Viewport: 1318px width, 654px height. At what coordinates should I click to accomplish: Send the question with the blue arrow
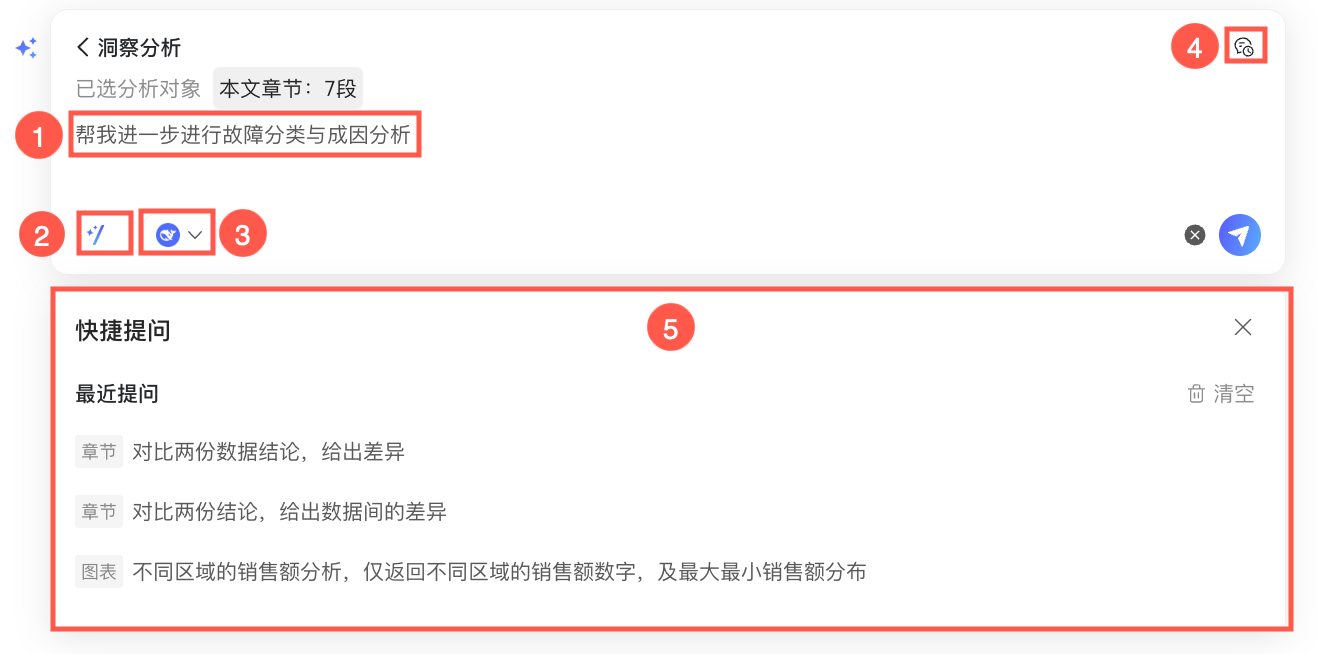(x=1240, y=235)
